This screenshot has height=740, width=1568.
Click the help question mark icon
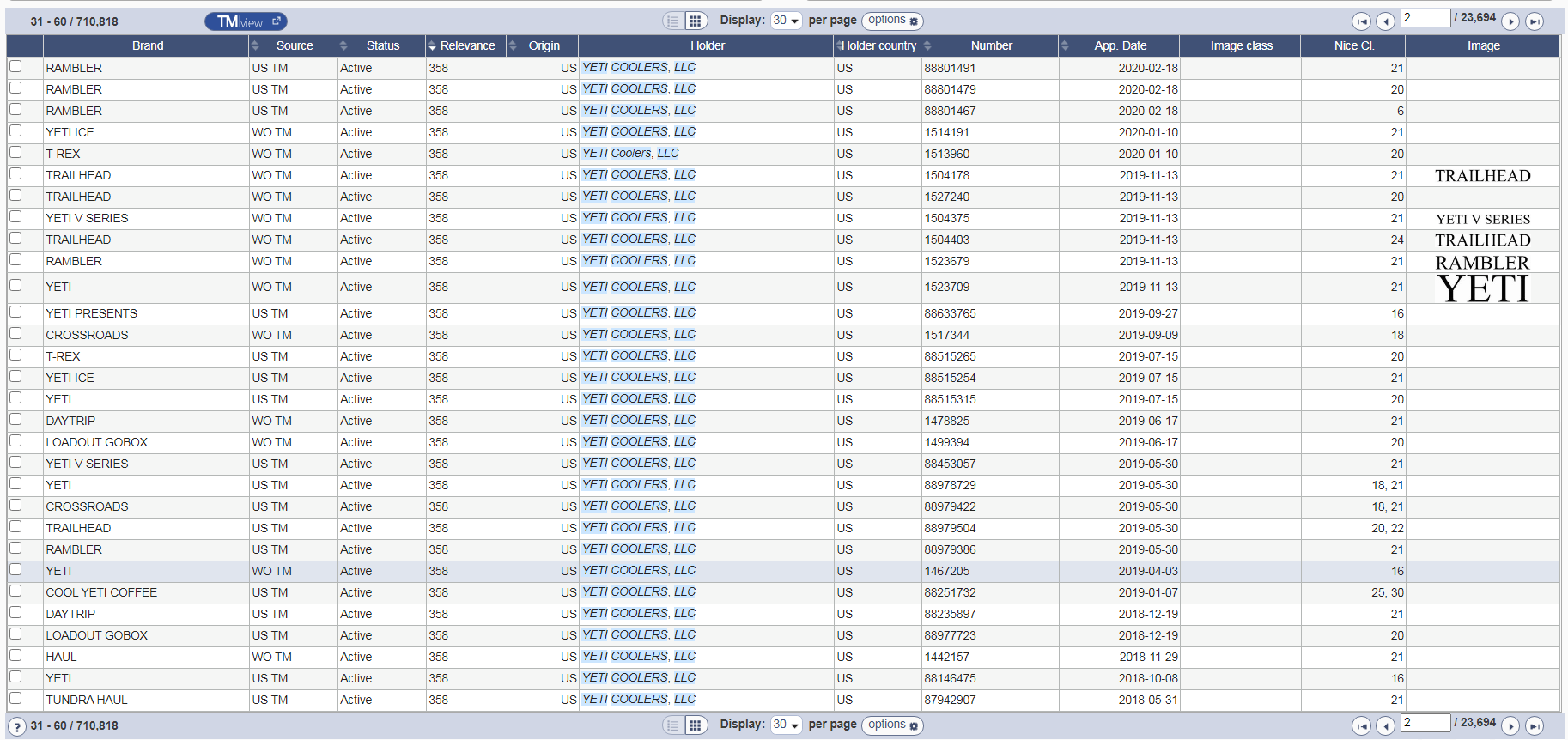pos(17,726)
